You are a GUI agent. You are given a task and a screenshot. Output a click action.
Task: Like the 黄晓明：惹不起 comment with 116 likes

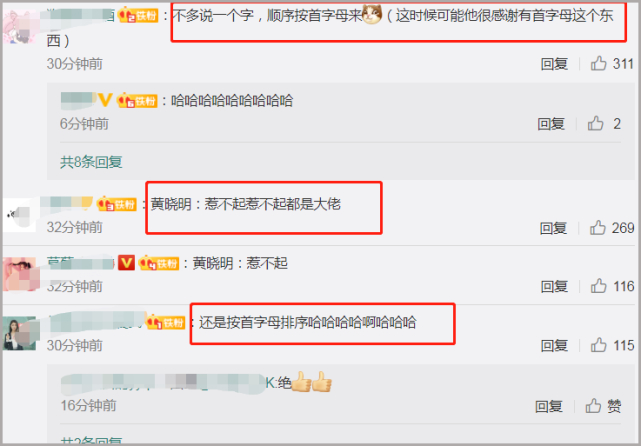(x=598, y=286)
